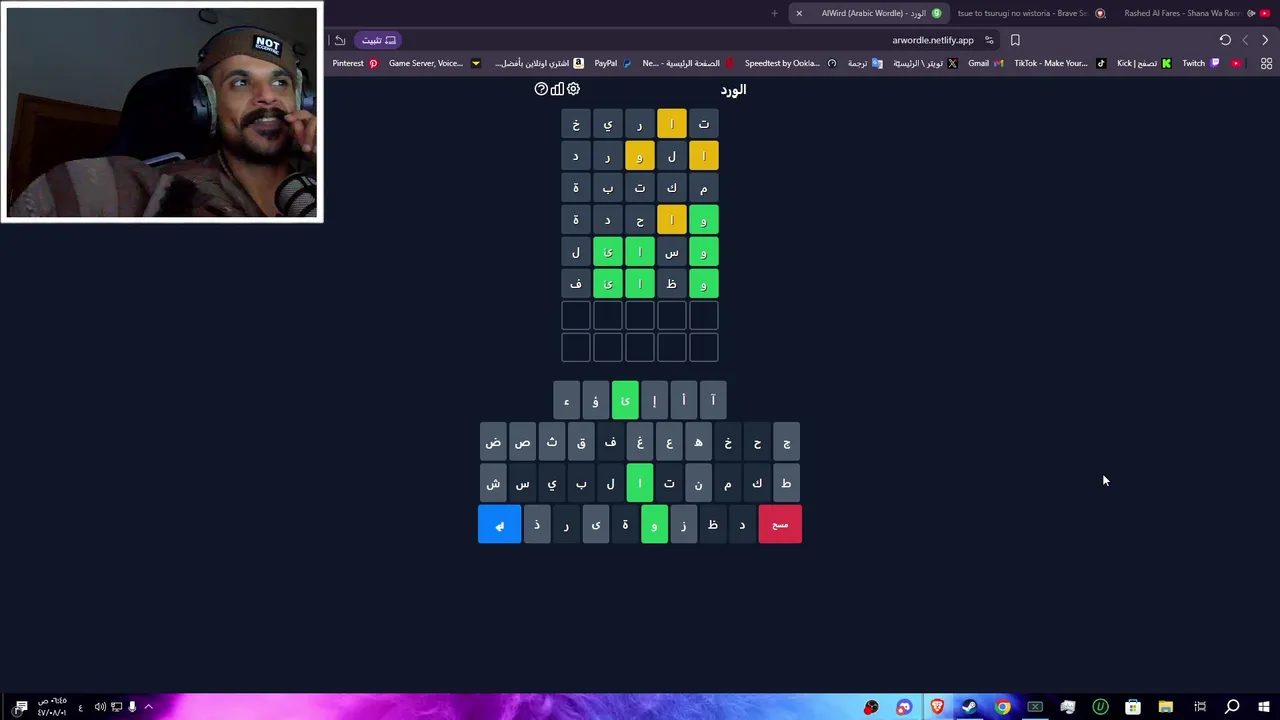Tap the ط keyboard key
1280x720 pixels.
click(x=786, y=483)
